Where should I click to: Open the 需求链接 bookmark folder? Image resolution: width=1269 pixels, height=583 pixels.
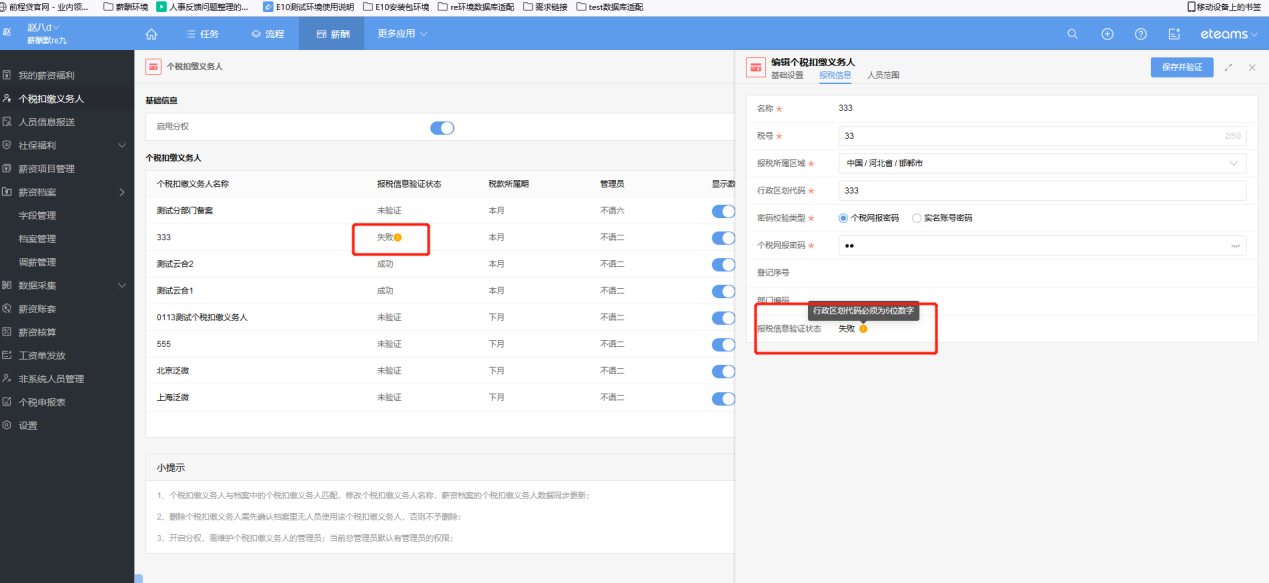coord(544,6)
